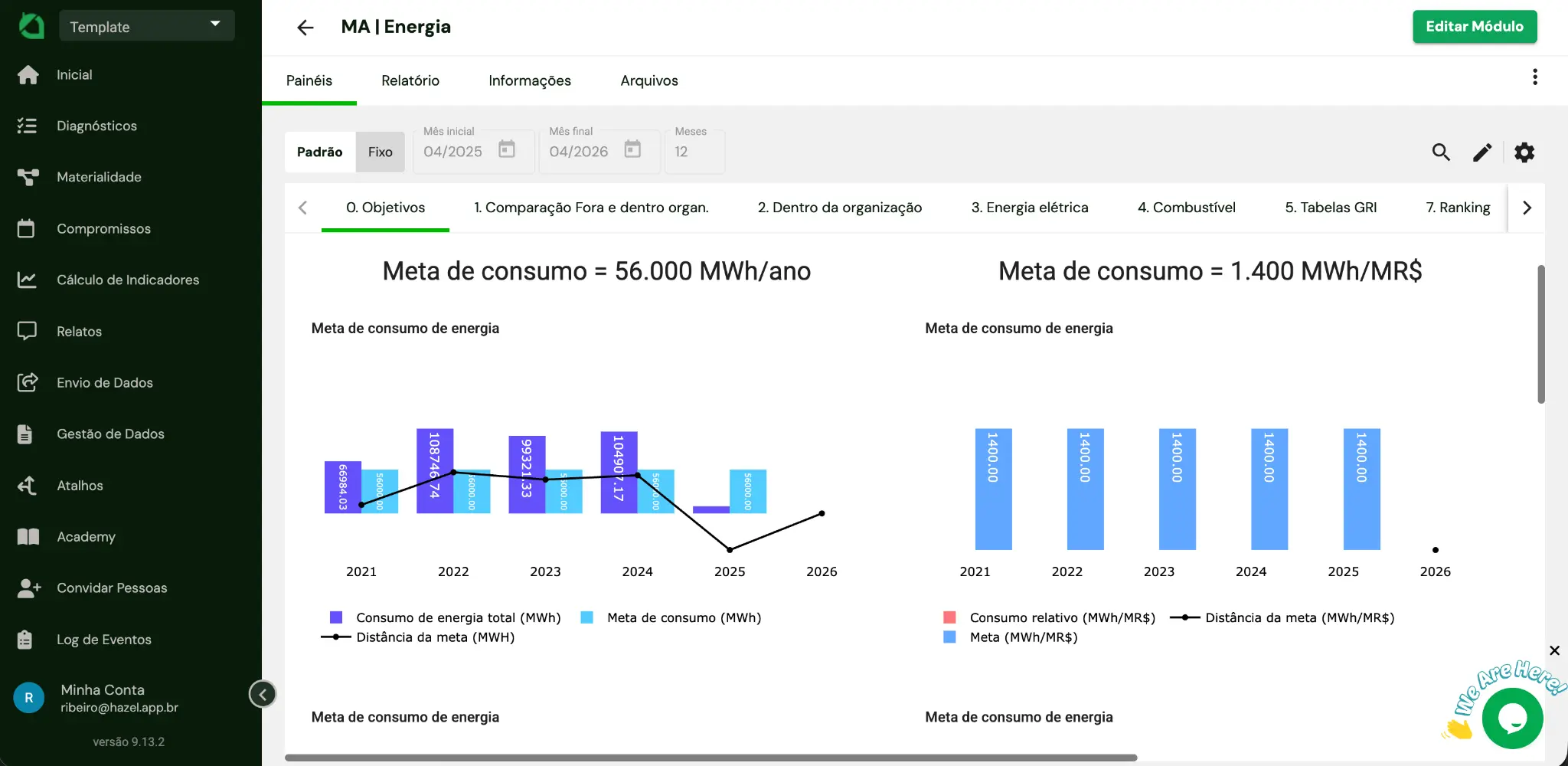Switch to the Arquivos tab

[649, 80]
